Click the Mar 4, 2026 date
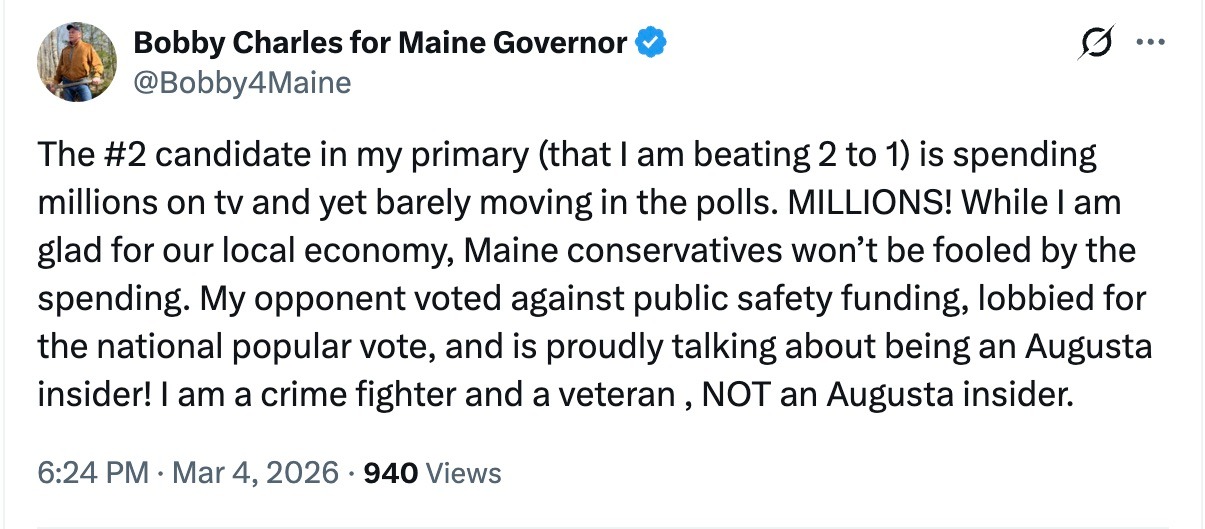The width and height of the screenshot is (1205, 529). click(x=253, y=472)
